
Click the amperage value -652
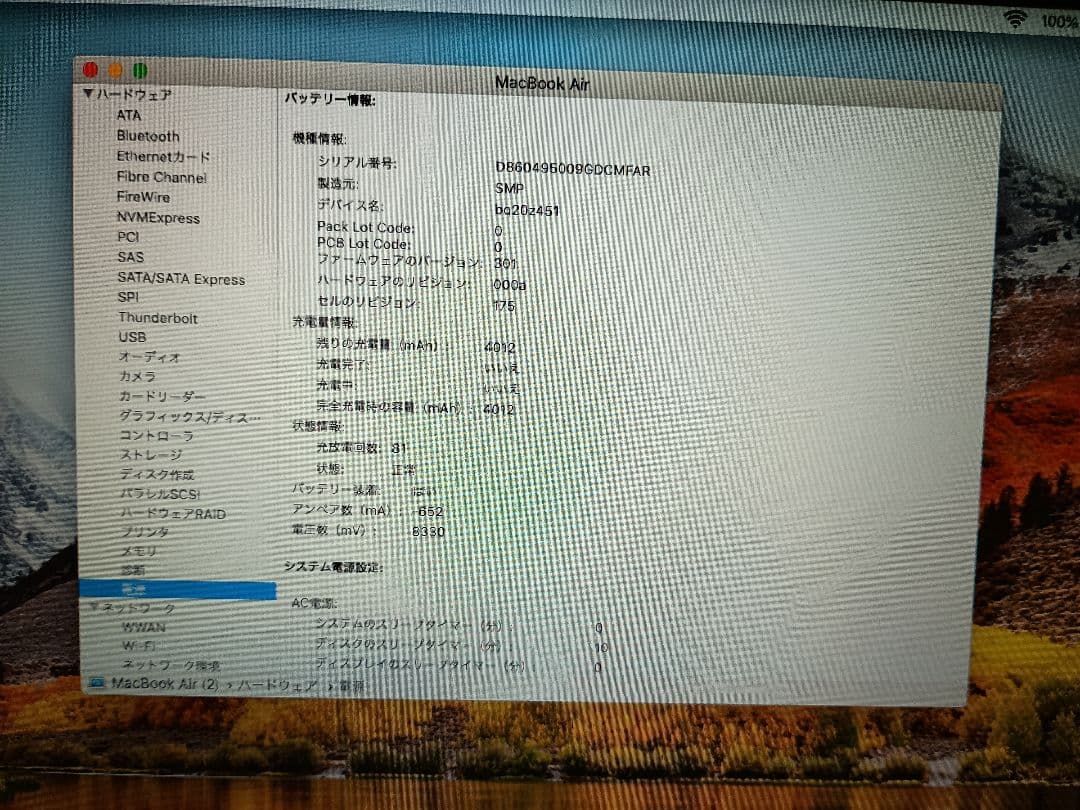point(428,511)
